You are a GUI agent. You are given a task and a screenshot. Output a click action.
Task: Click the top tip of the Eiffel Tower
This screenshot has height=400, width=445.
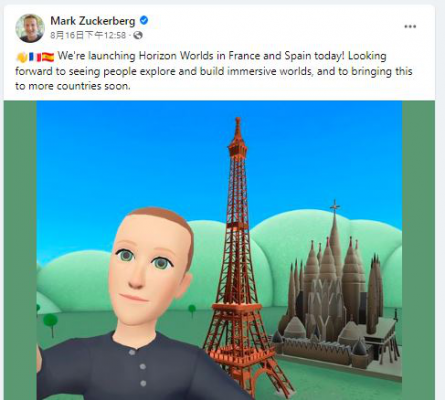238,121
